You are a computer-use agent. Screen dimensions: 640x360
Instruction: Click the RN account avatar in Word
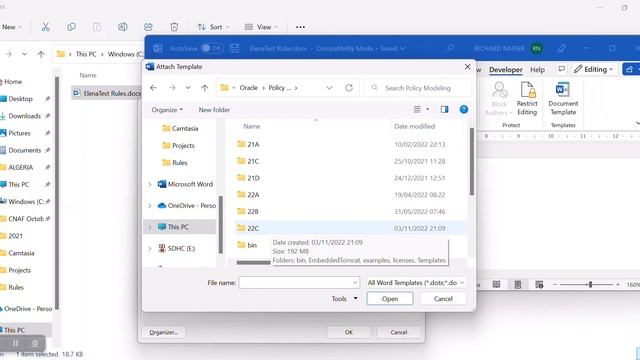[537, 48]
